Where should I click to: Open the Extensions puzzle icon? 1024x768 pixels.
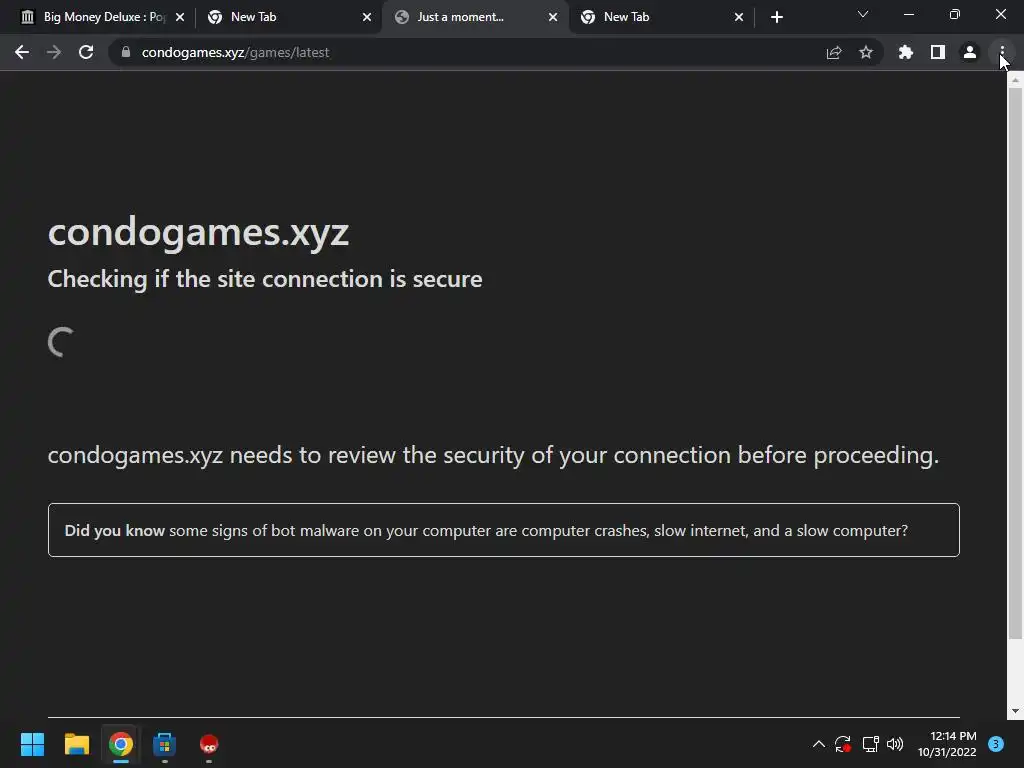pyautogui.click(x=905, y=52)
